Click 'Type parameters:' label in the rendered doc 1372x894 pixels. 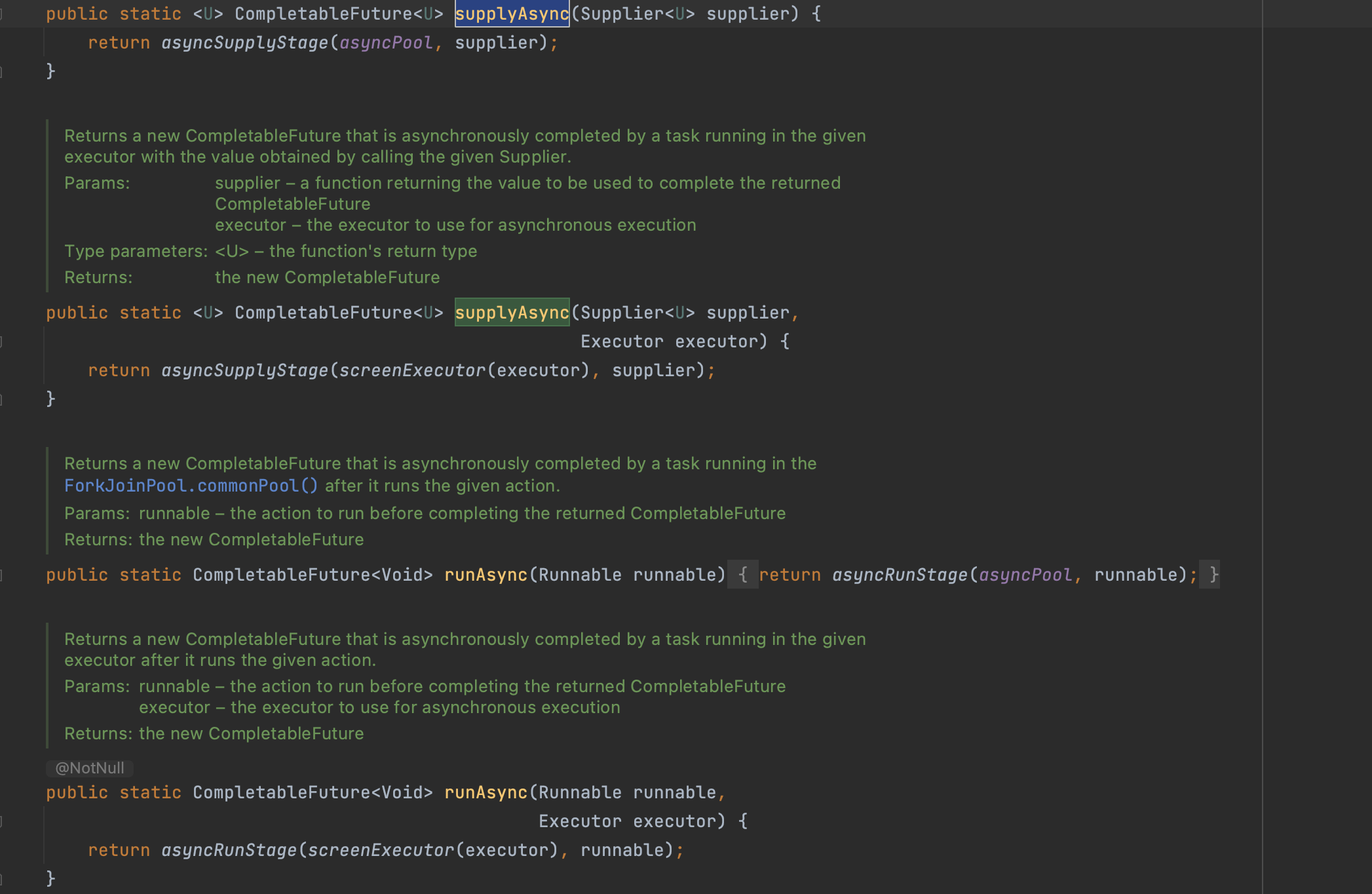click(x=136, y=251)
